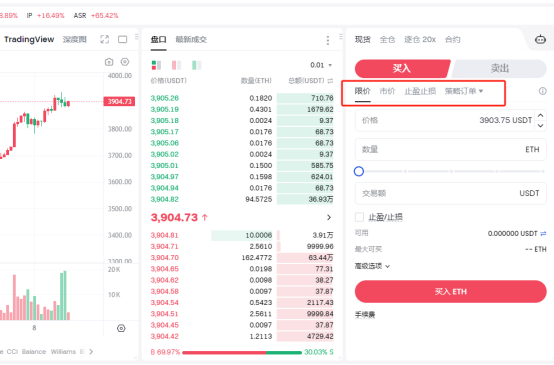
Task: Select the 合约 futures tab
Action: click(x=453, y=40)
